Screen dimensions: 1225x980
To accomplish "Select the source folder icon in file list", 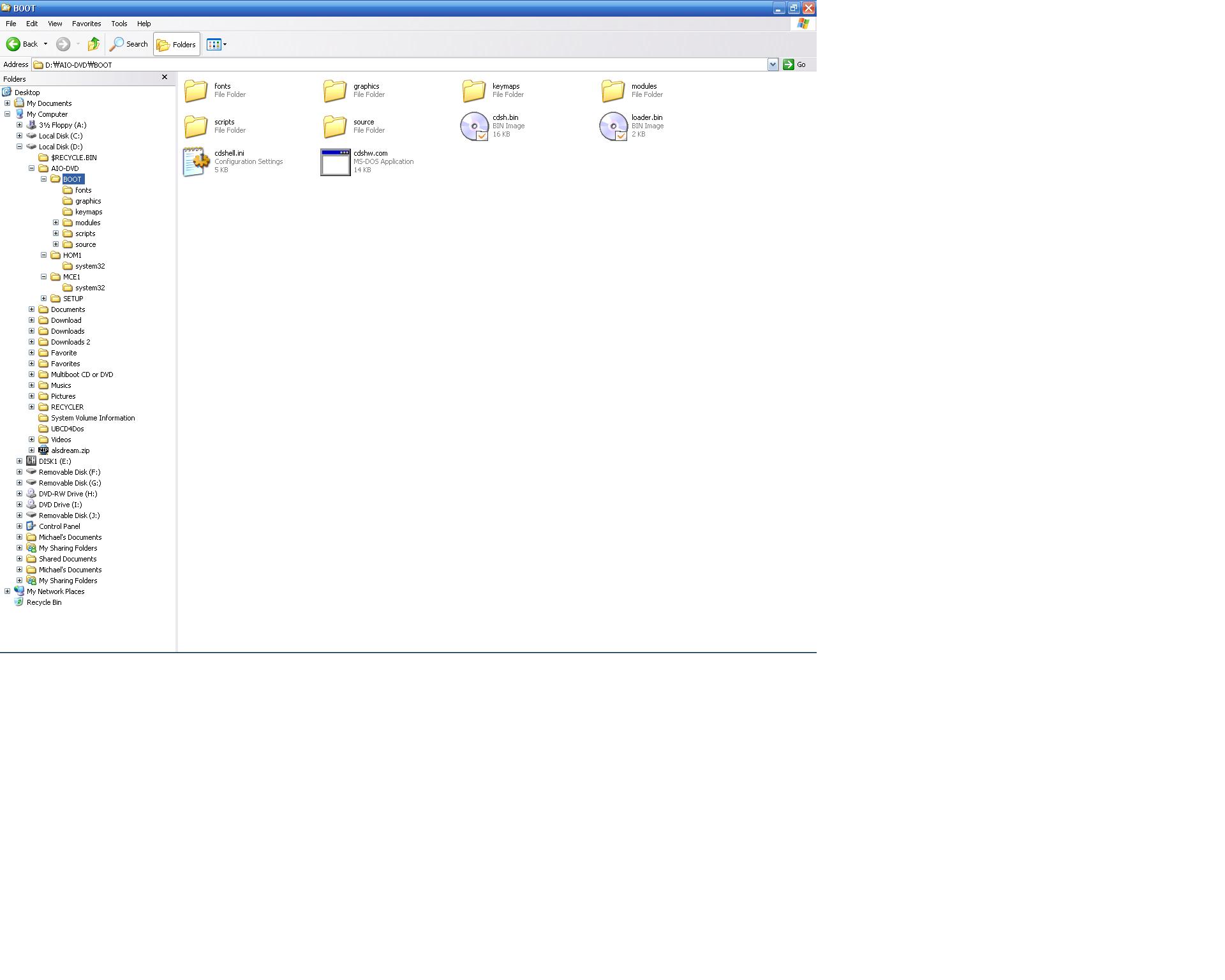I will [x=335, y=126].
